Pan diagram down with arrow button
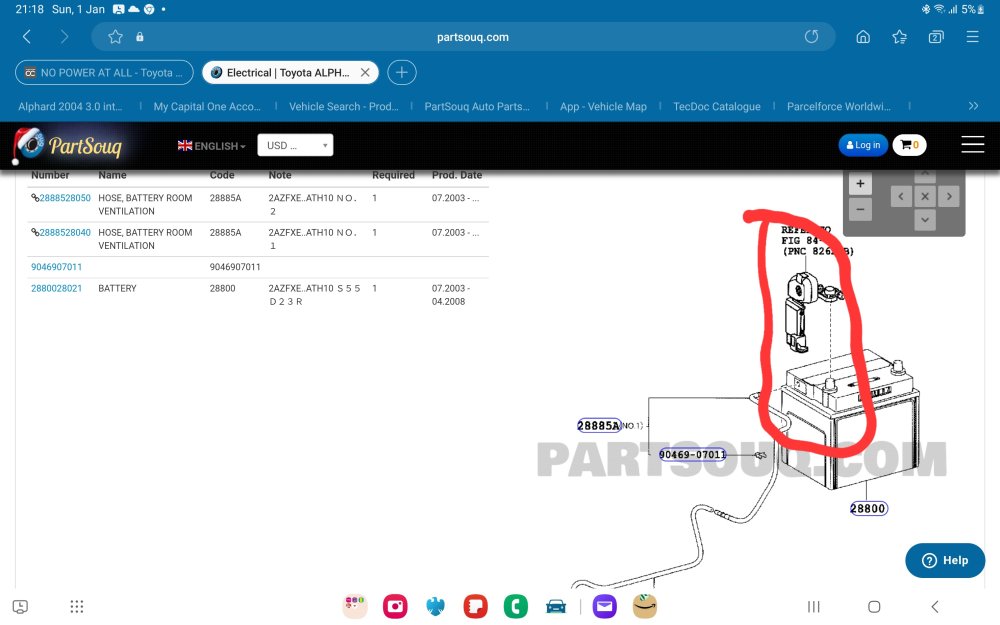 [x=925, y=220]
